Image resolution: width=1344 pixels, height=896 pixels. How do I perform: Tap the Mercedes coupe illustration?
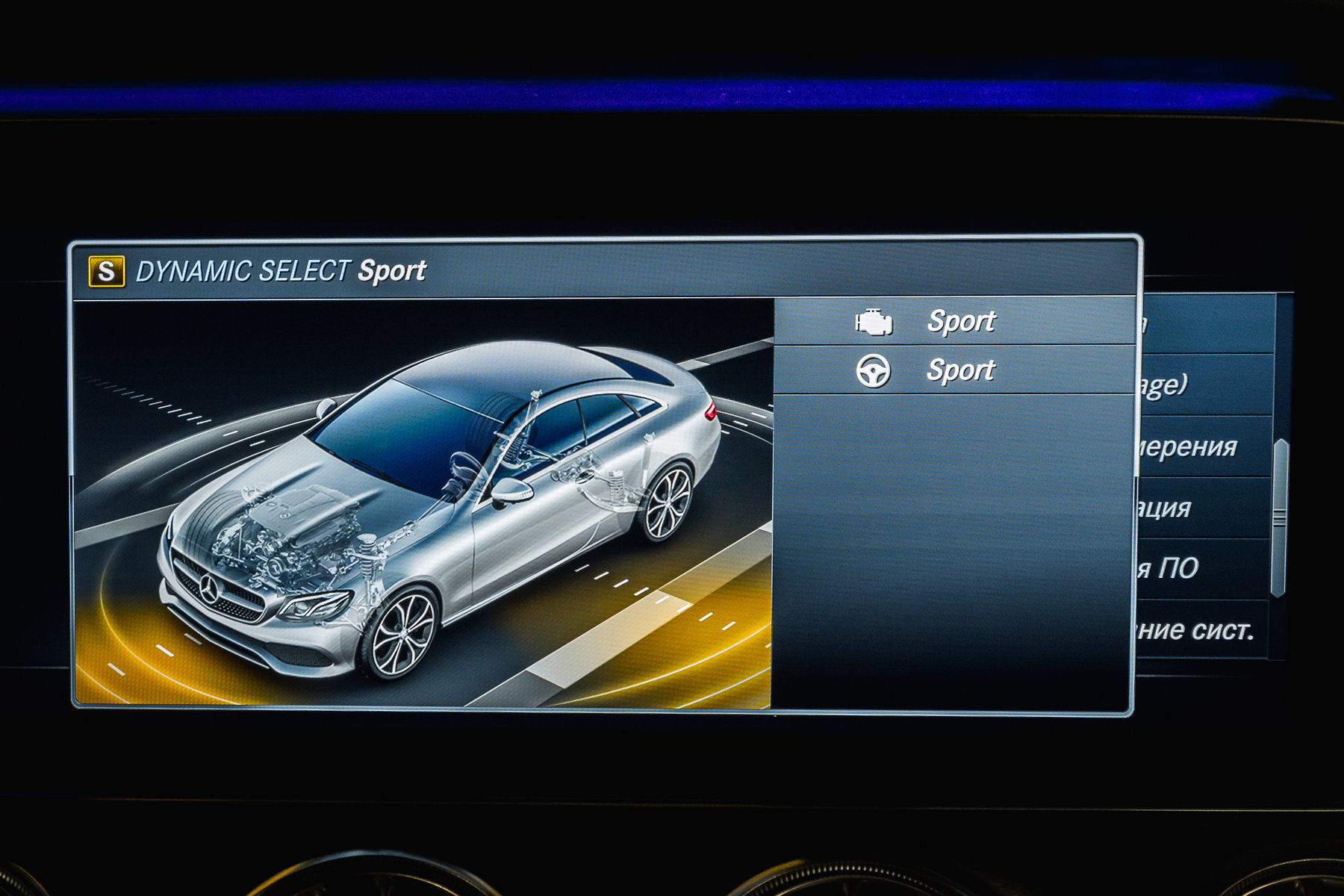439,509
